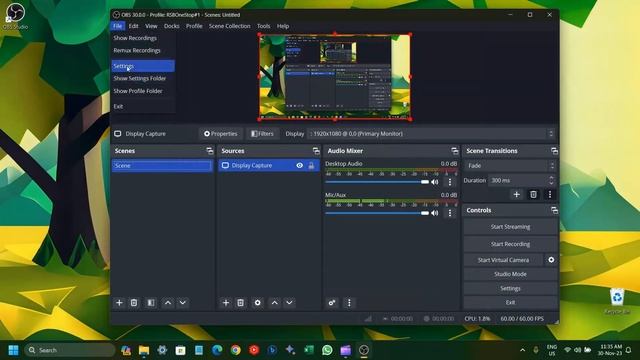Move source up with arrow icon
Image resolution: width=640 pixels, height=360 pixels.
[275, 303]
